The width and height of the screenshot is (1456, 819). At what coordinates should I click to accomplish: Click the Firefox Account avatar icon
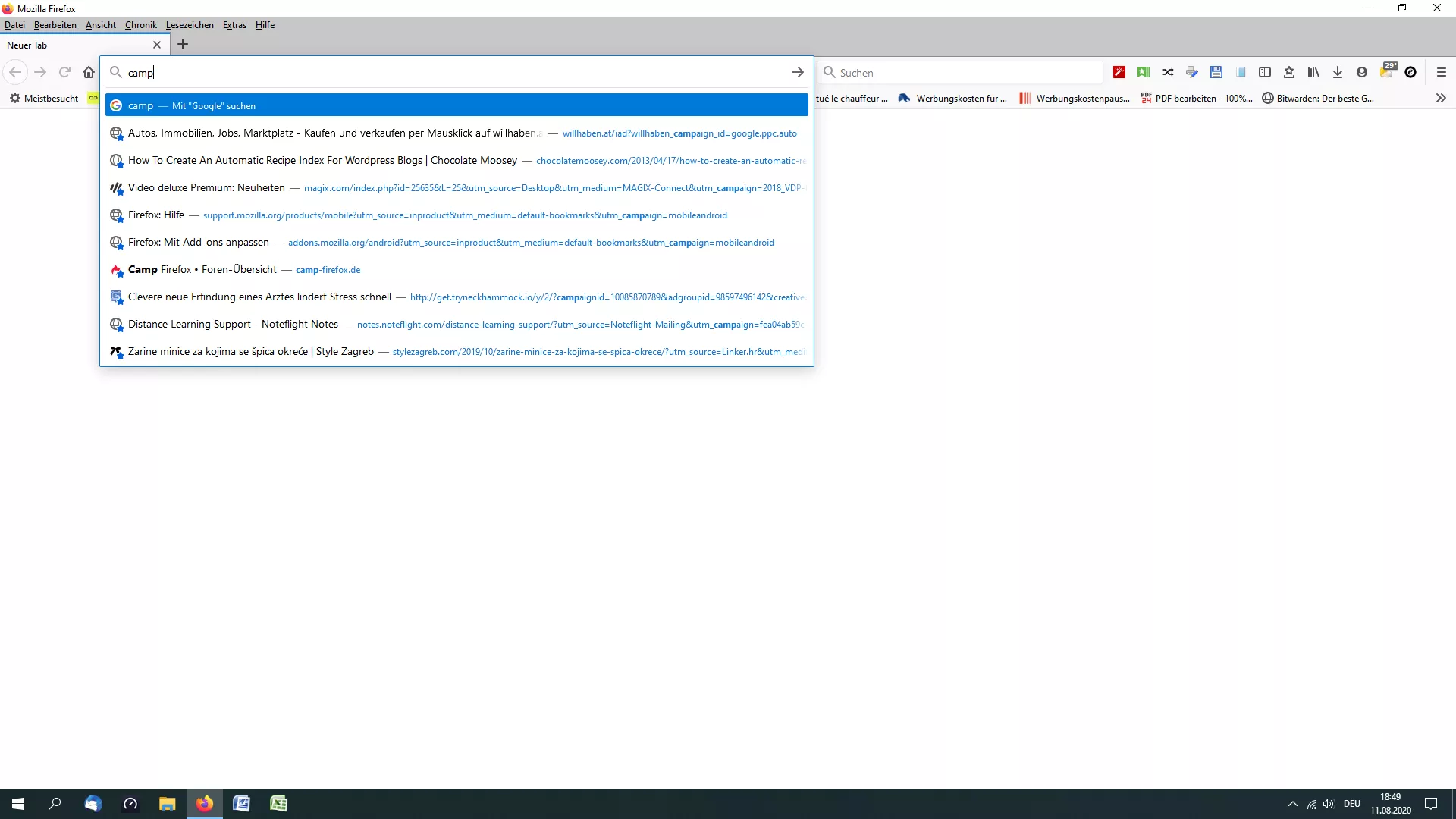(1362, 73)
